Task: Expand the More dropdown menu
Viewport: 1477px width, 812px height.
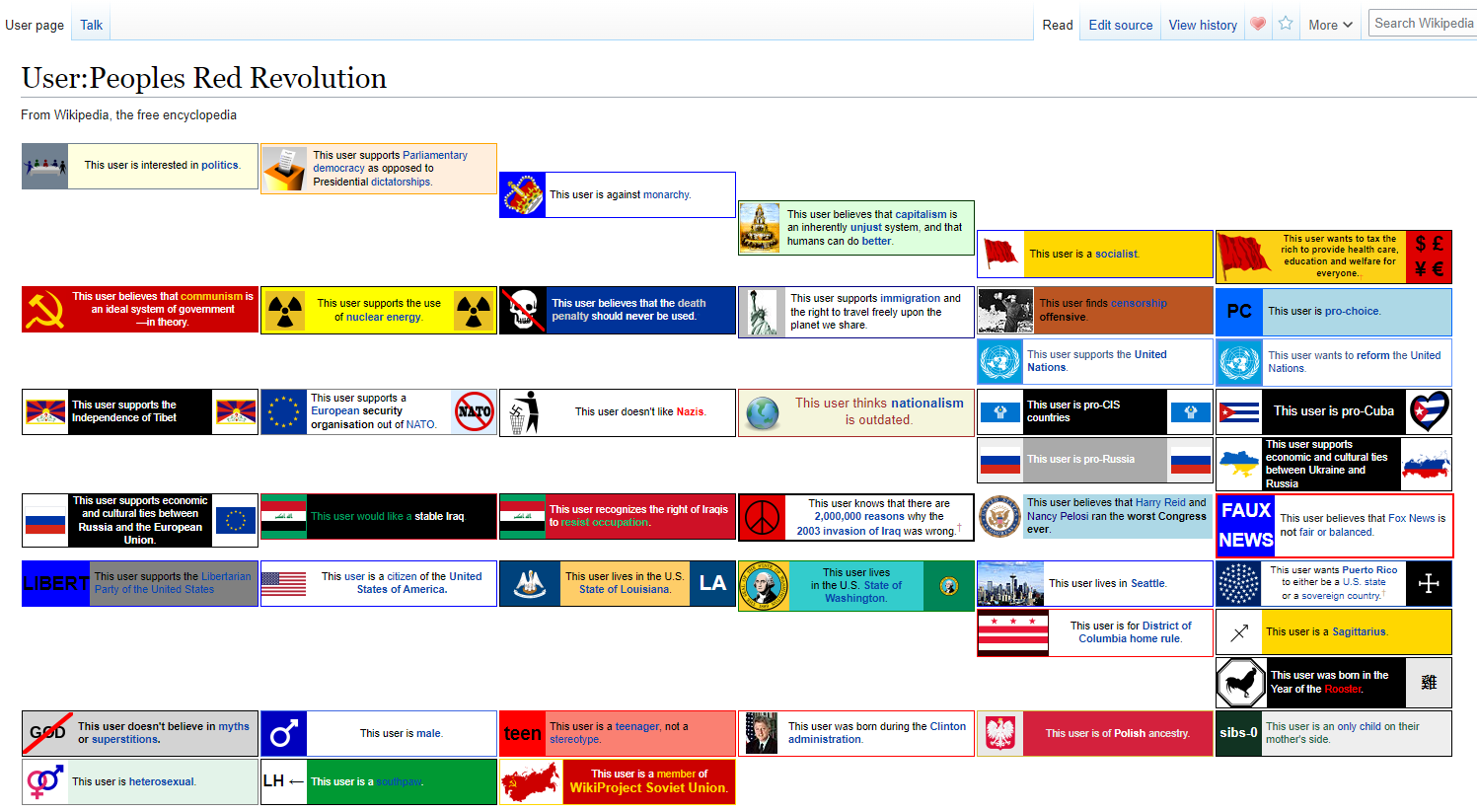Action: coord(1330,25)
